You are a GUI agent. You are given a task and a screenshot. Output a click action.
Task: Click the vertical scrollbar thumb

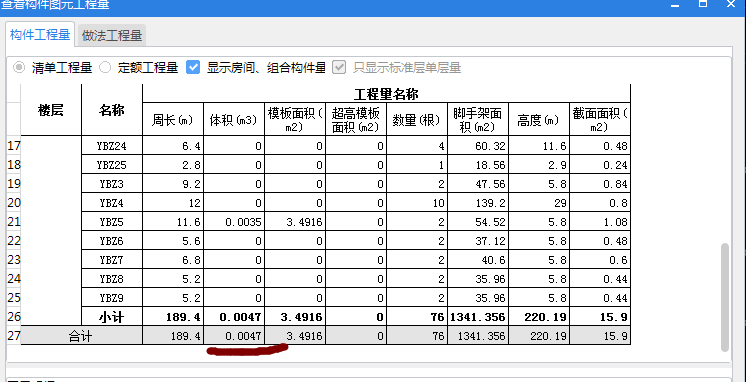(725, 297)
